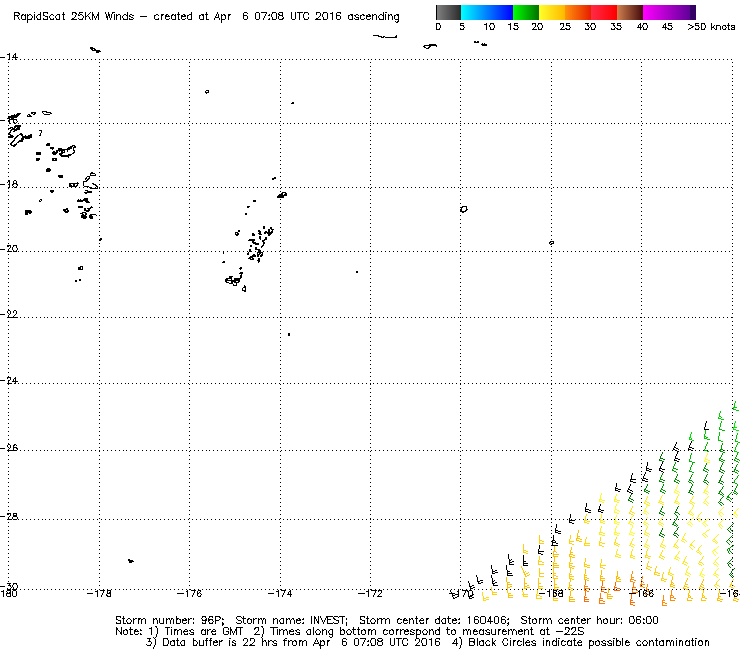Click the tiny island dot near -172, -20.6
Viewport: 740px width, 650px height.
click(x=357, y=272)
